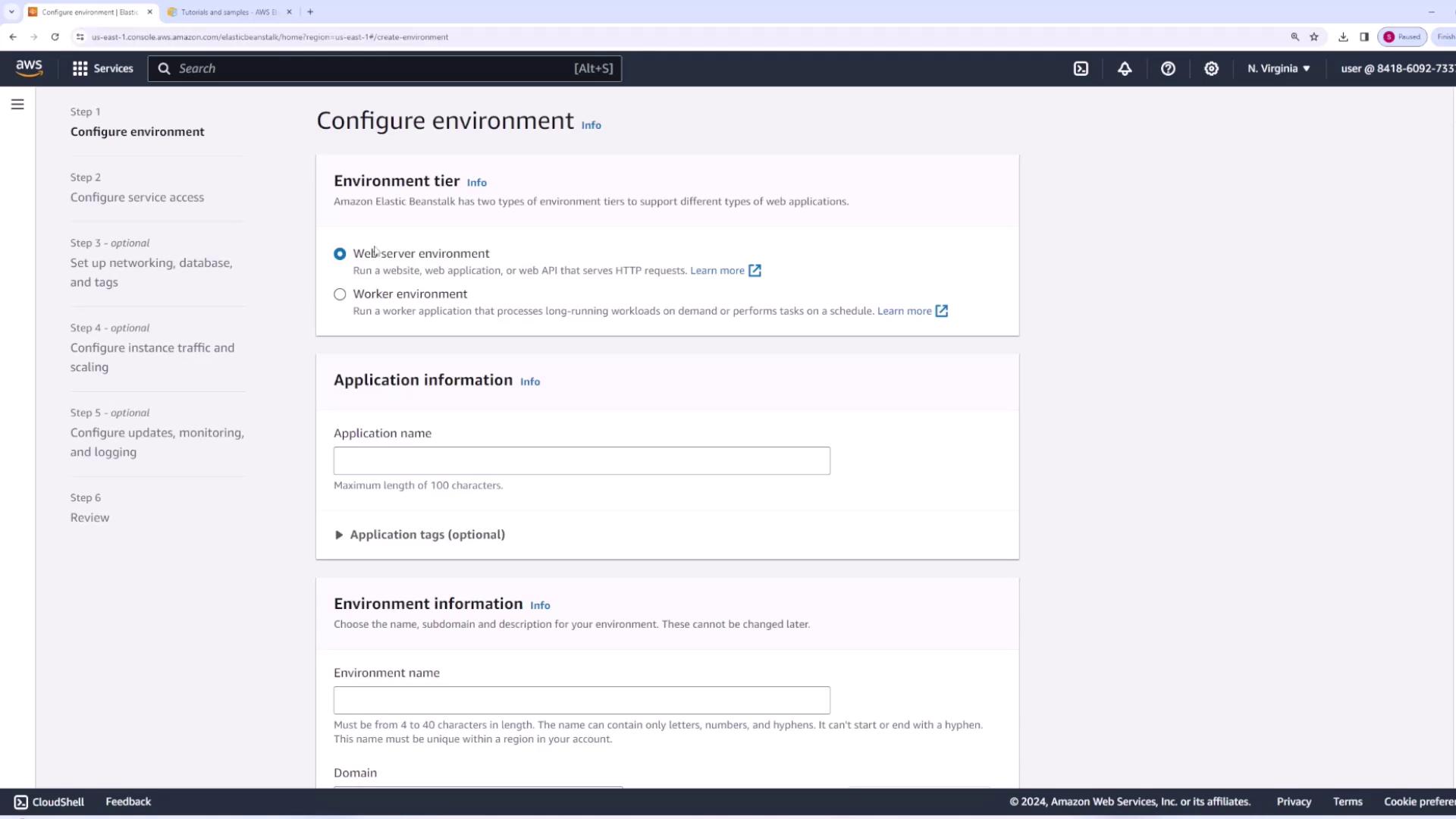Select Web server environment radio button

[340, 254]
